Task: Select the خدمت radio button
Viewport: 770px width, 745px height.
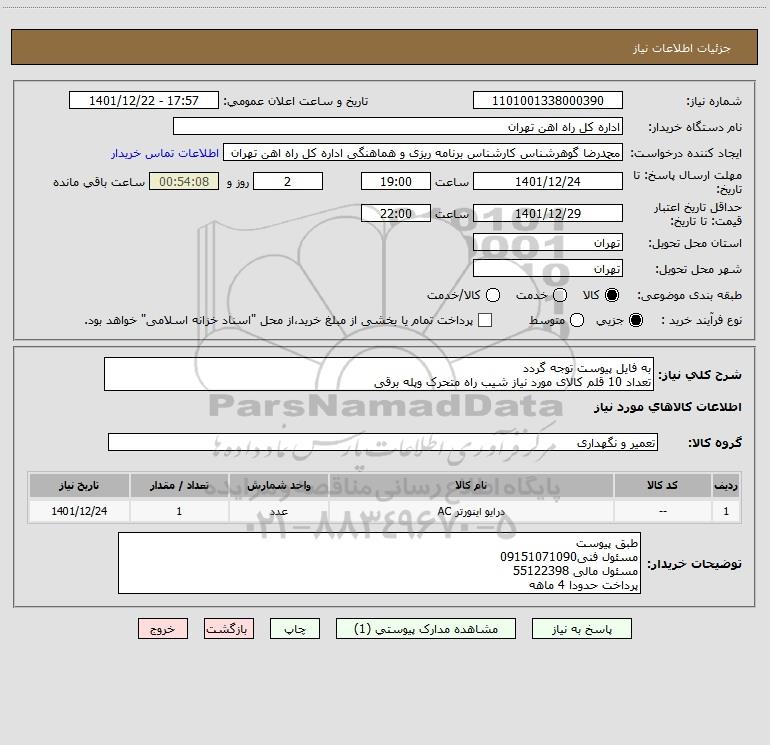Action: point(560,295)
